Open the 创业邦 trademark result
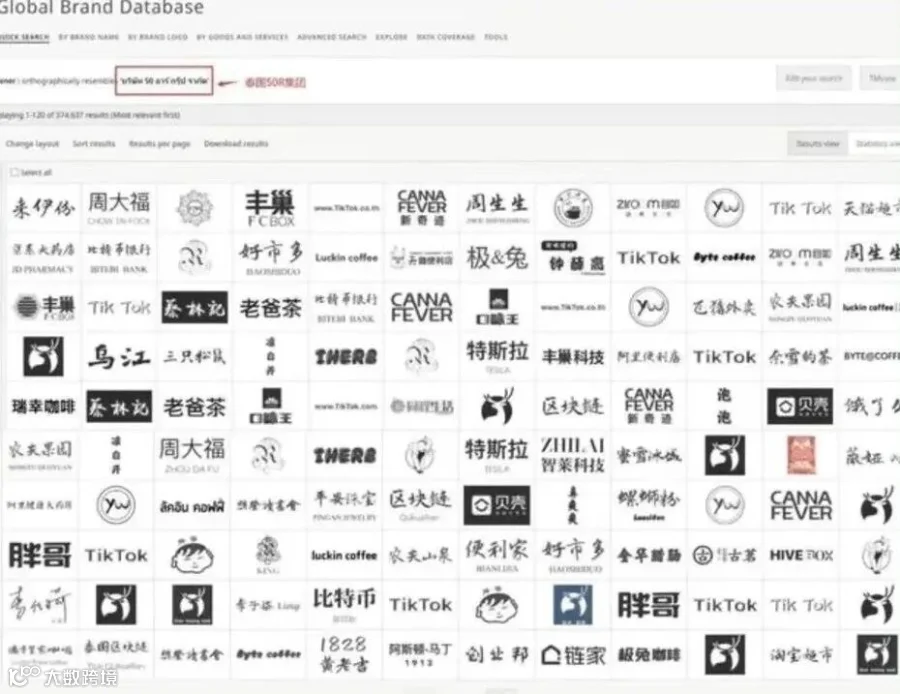This screenshot has height=694, width=900. (497, 654)
